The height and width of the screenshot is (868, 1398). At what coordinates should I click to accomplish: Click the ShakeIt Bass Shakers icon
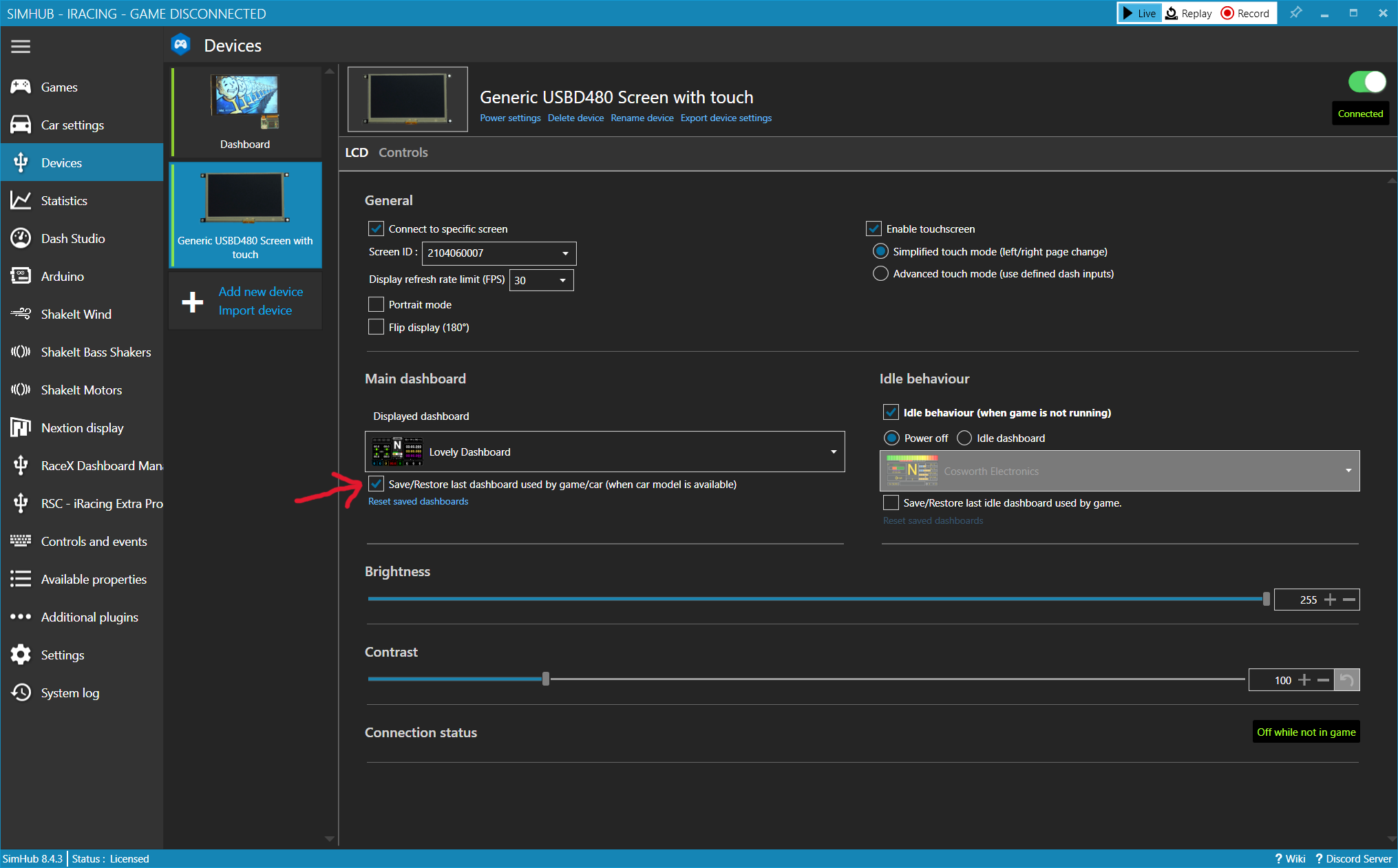point(21,352)
